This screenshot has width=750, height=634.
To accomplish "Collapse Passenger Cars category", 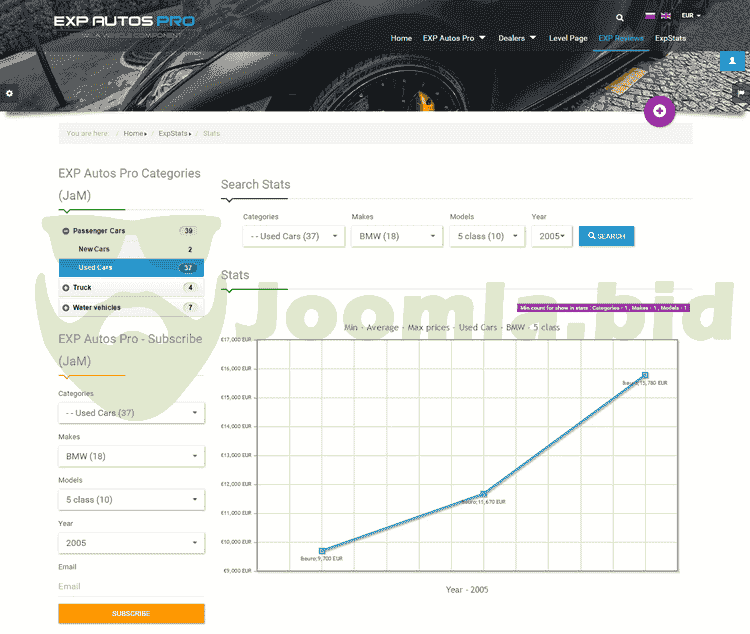I will point(66,231).
